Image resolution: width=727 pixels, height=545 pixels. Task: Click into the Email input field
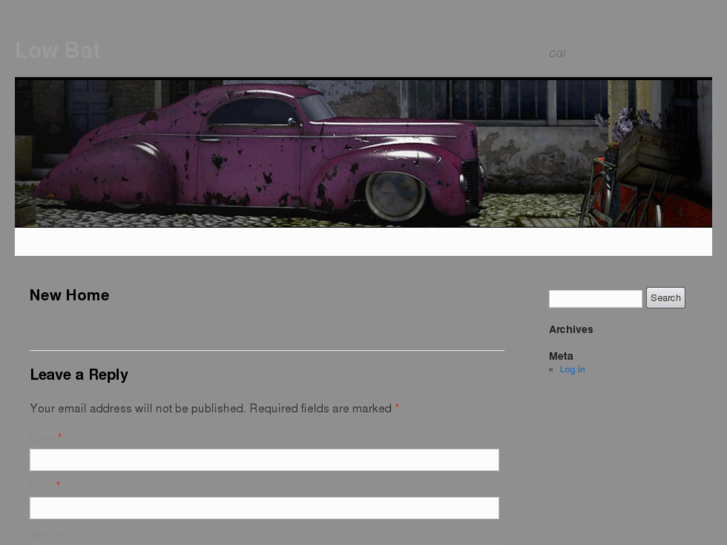264,508
